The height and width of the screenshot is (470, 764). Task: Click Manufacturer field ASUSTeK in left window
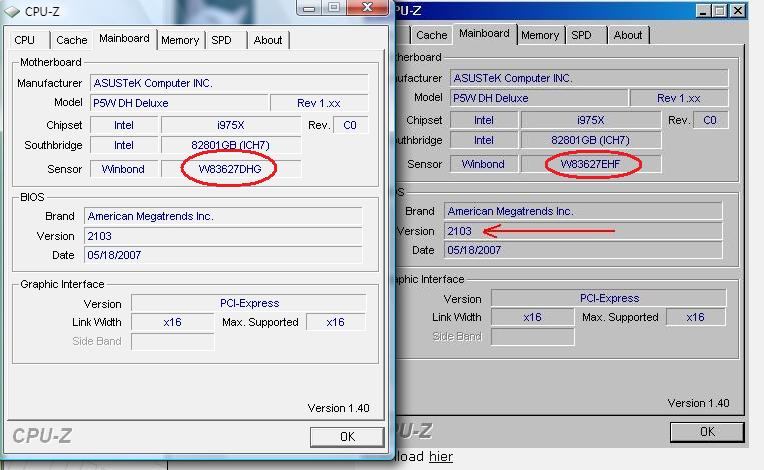point(229,83)
